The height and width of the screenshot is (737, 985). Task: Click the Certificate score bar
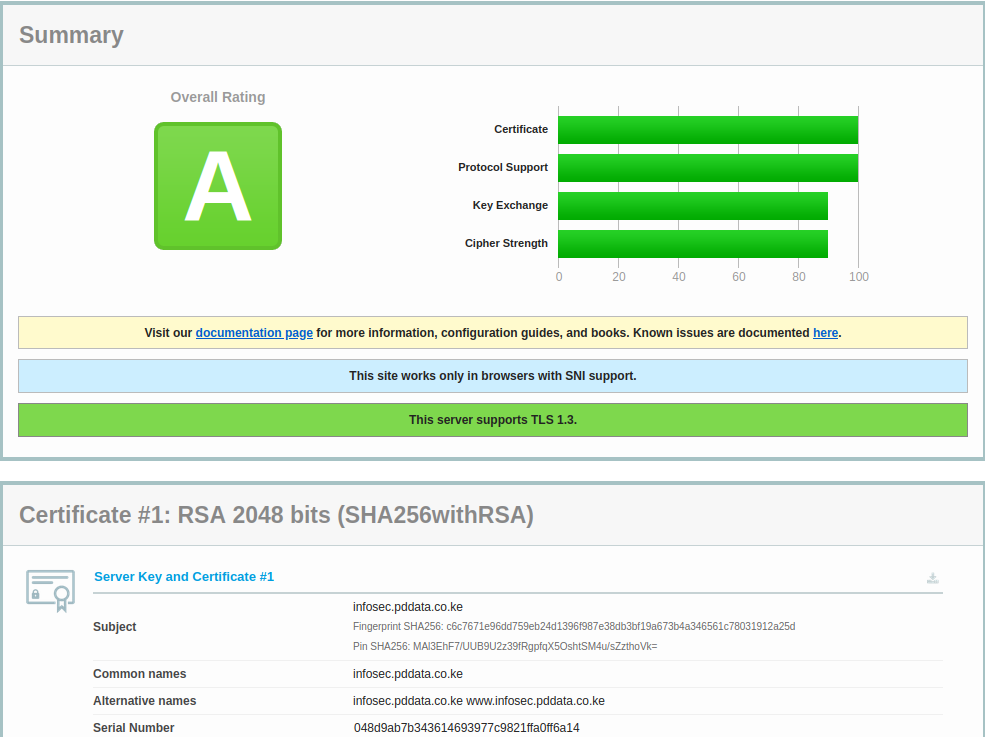707,130
